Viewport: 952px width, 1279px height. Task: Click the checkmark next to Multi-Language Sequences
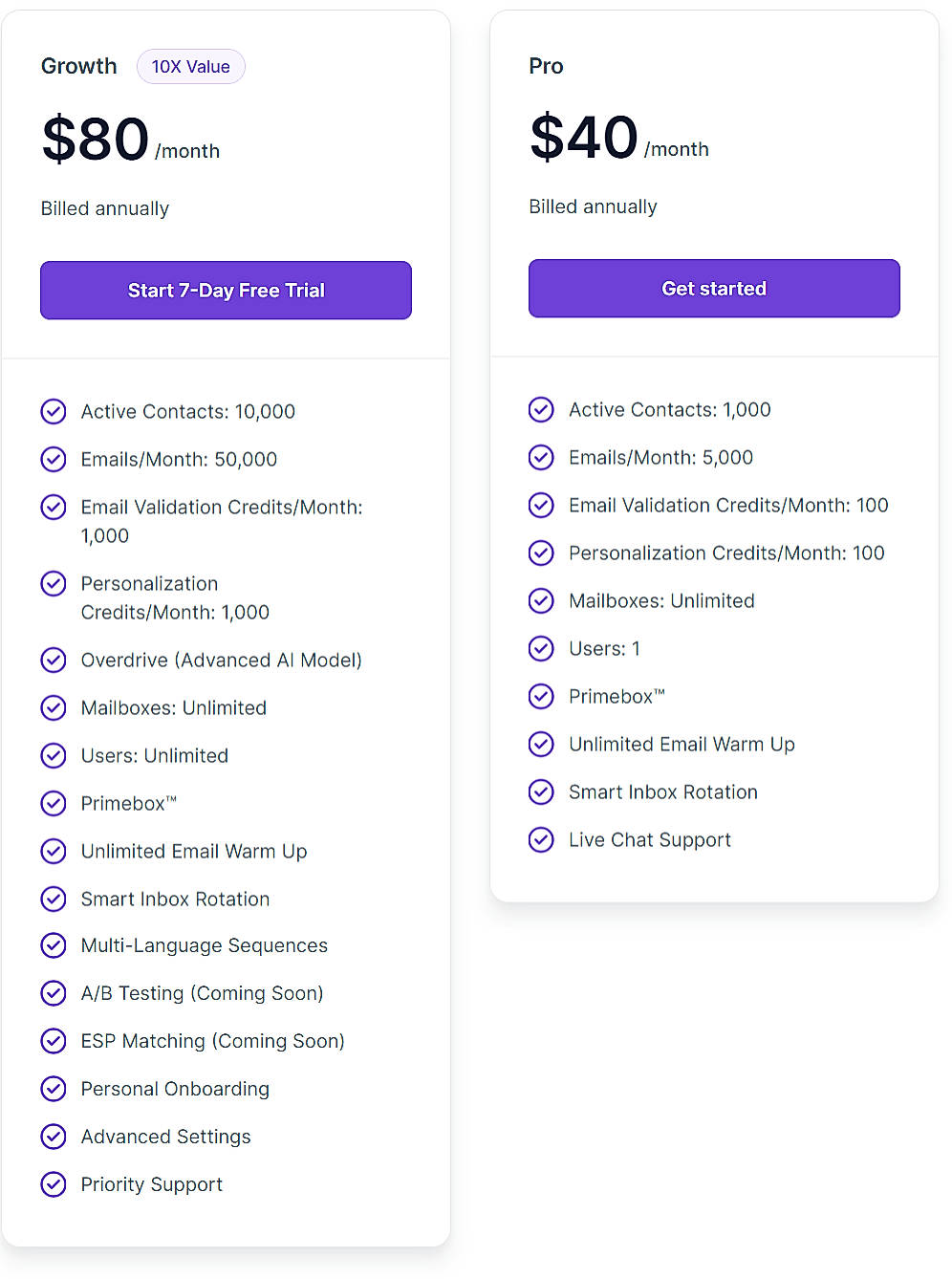click(54, 945)
